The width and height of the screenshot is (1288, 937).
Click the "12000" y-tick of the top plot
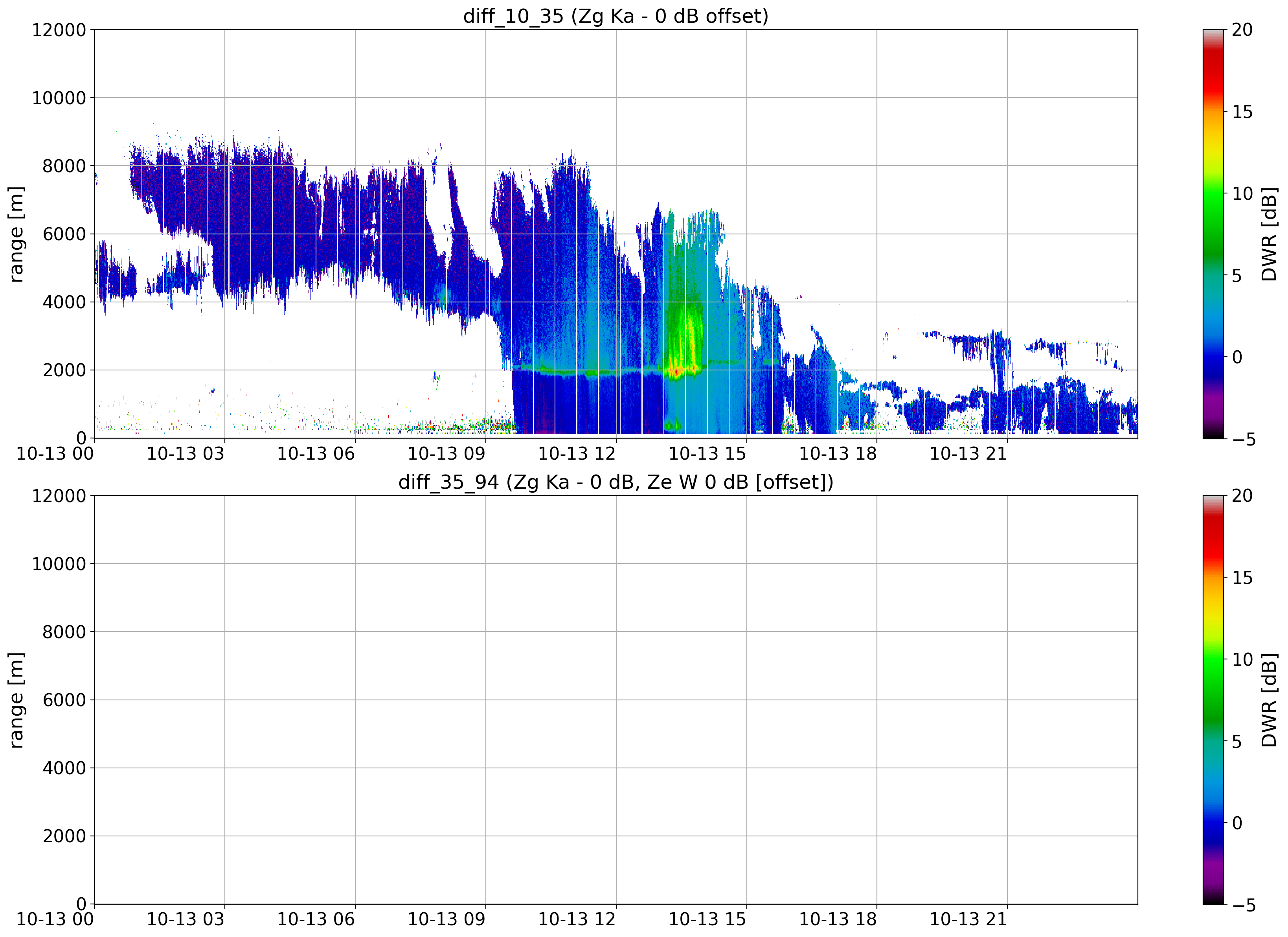[59, 29]
